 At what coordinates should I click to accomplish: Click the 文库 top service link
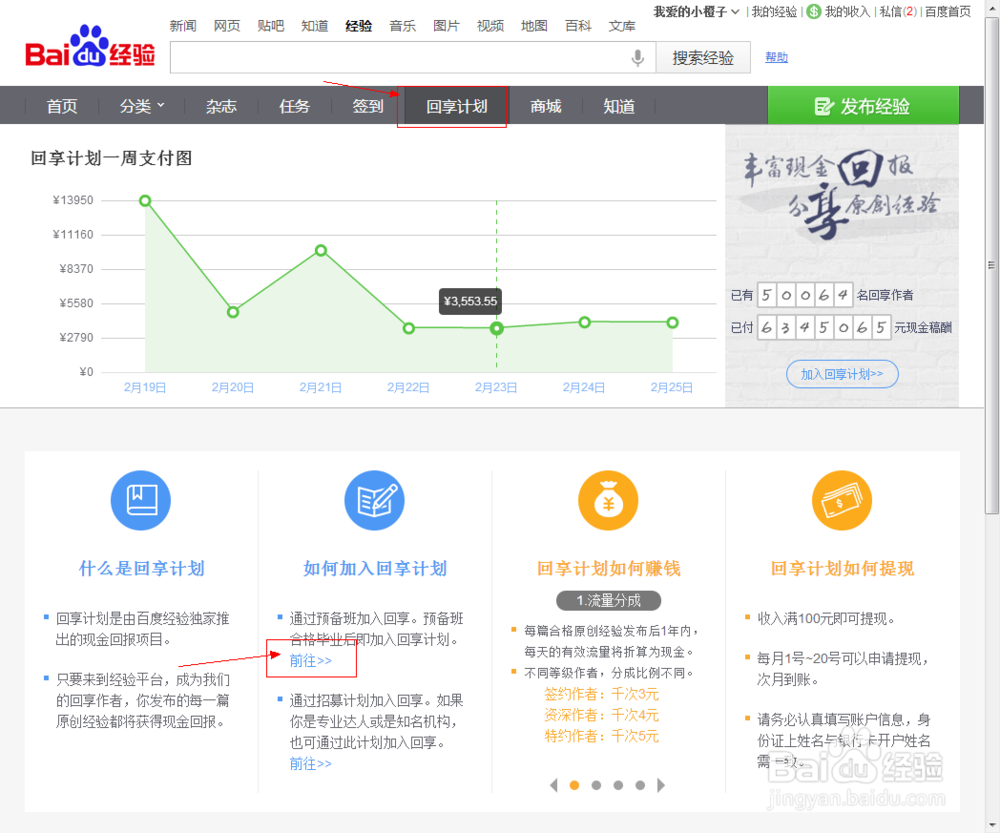622,26
